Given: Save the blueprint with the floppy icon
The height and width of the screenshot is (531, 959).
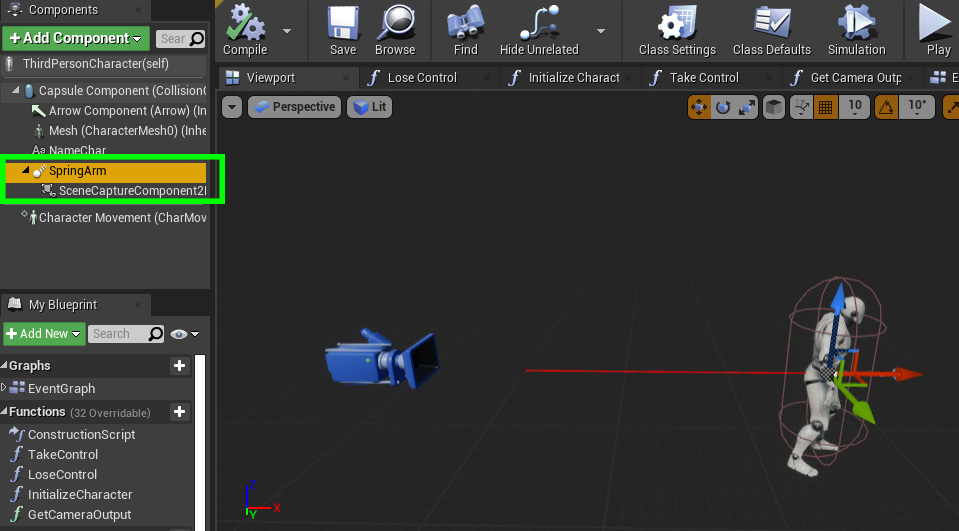Looking at the screenshot, I should click(x=342, y=31).
